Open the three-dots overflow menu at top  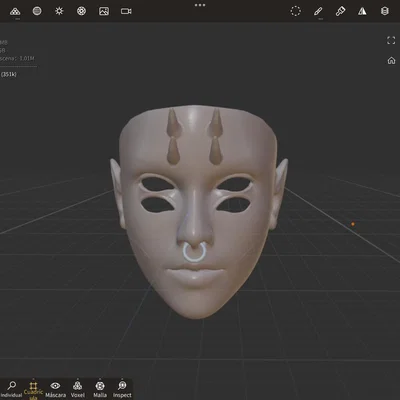[x=200, y=5]
